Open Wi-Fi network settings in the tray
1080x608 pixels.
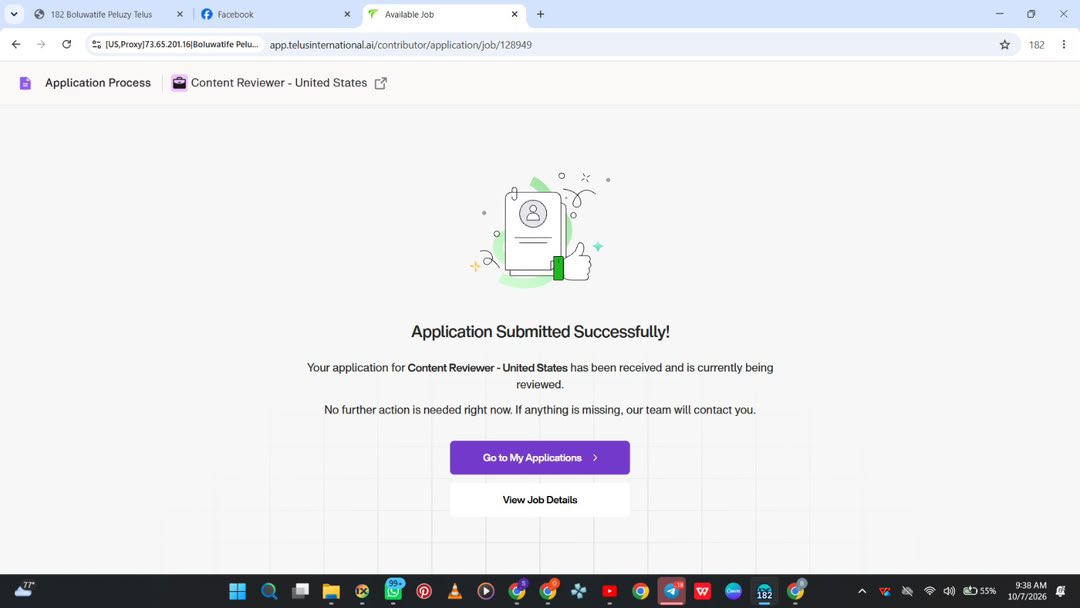click(929, 591)
